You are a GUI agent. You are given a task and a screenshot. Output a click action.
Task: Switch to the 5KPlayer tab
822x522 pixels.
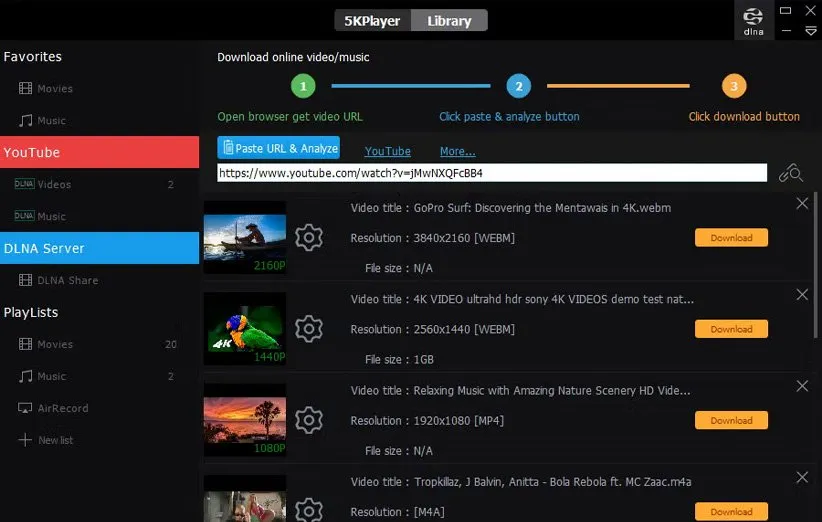click(x=372, y=20)
